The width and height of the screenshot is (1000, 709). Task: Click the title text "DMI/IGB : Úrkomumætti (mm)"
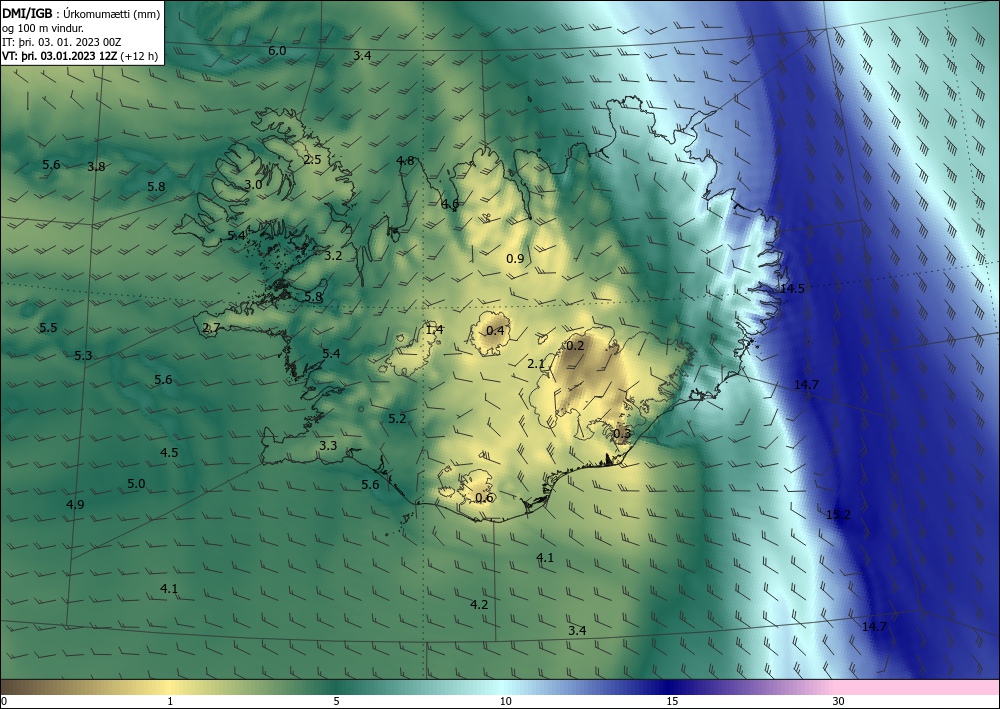click(81, 13)
